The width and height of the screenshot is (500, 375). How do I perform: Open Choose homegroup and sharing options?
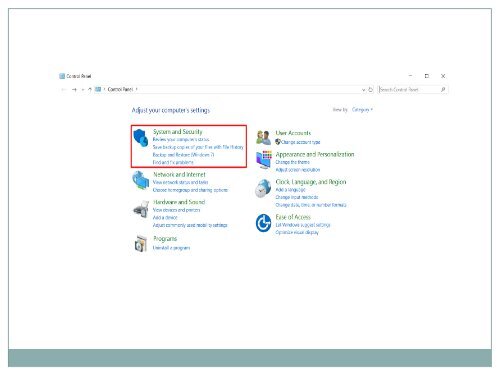(x=190, y=190)
